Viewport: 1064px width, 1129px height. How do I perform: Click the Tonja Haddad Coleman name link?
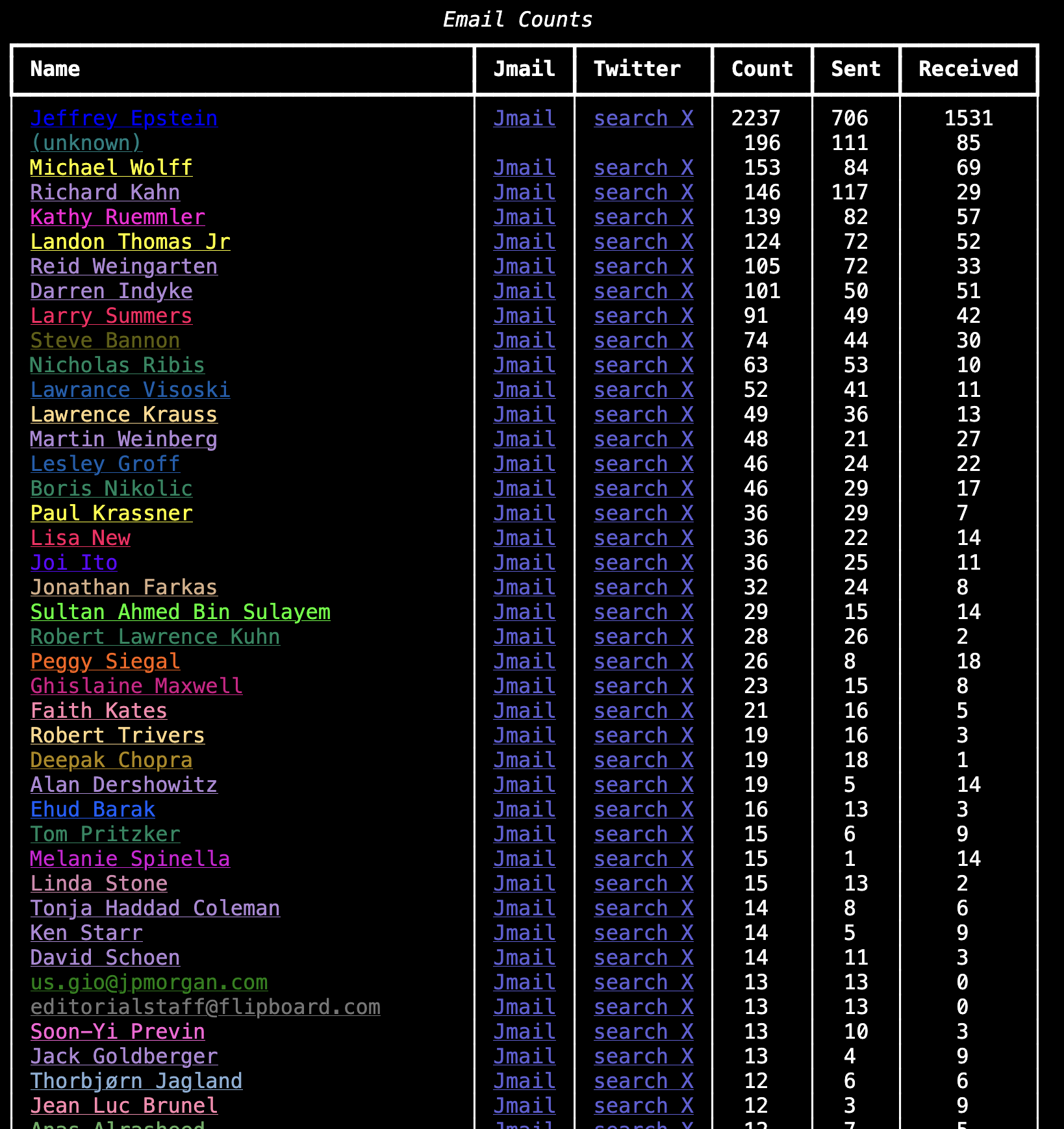point(155,908)
